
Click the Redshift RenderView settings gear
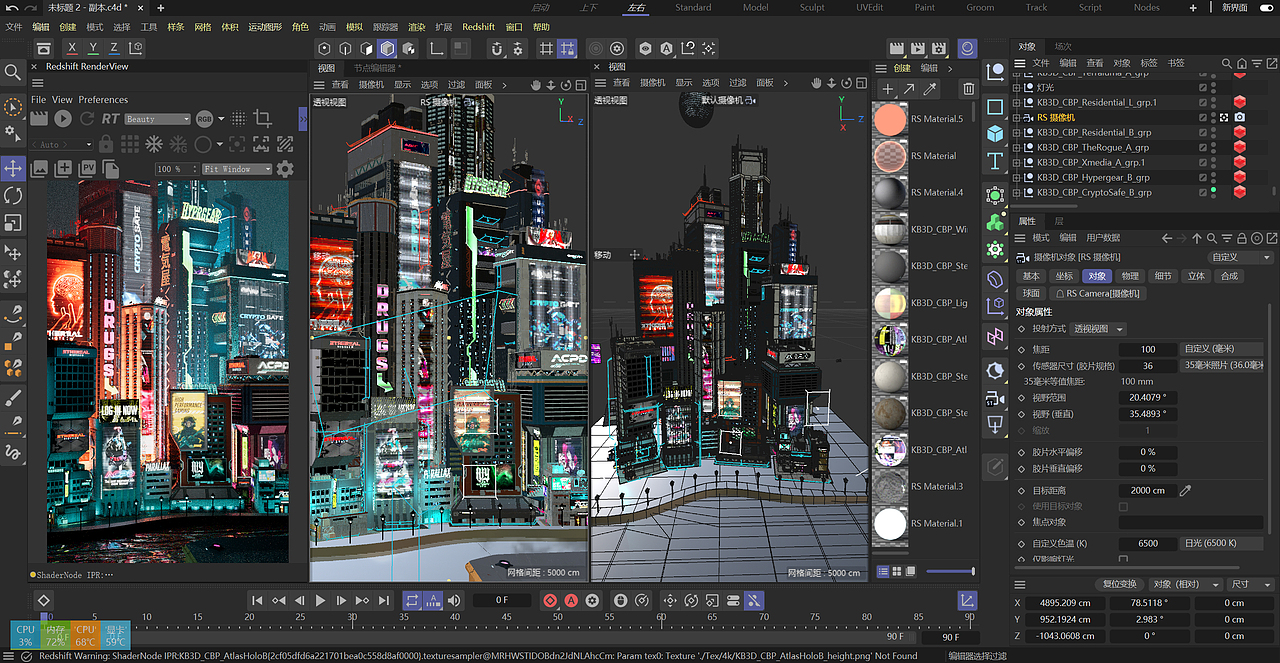284,169
